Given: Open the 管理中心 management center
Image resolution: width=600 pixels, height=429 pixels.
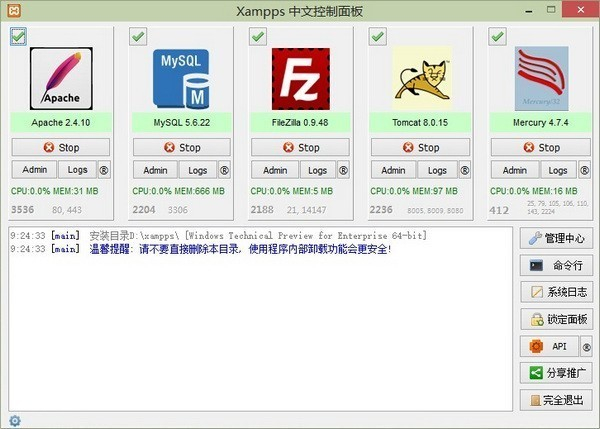Looking at the screenshot, I should pyautogui.click(x=556, y=238).
